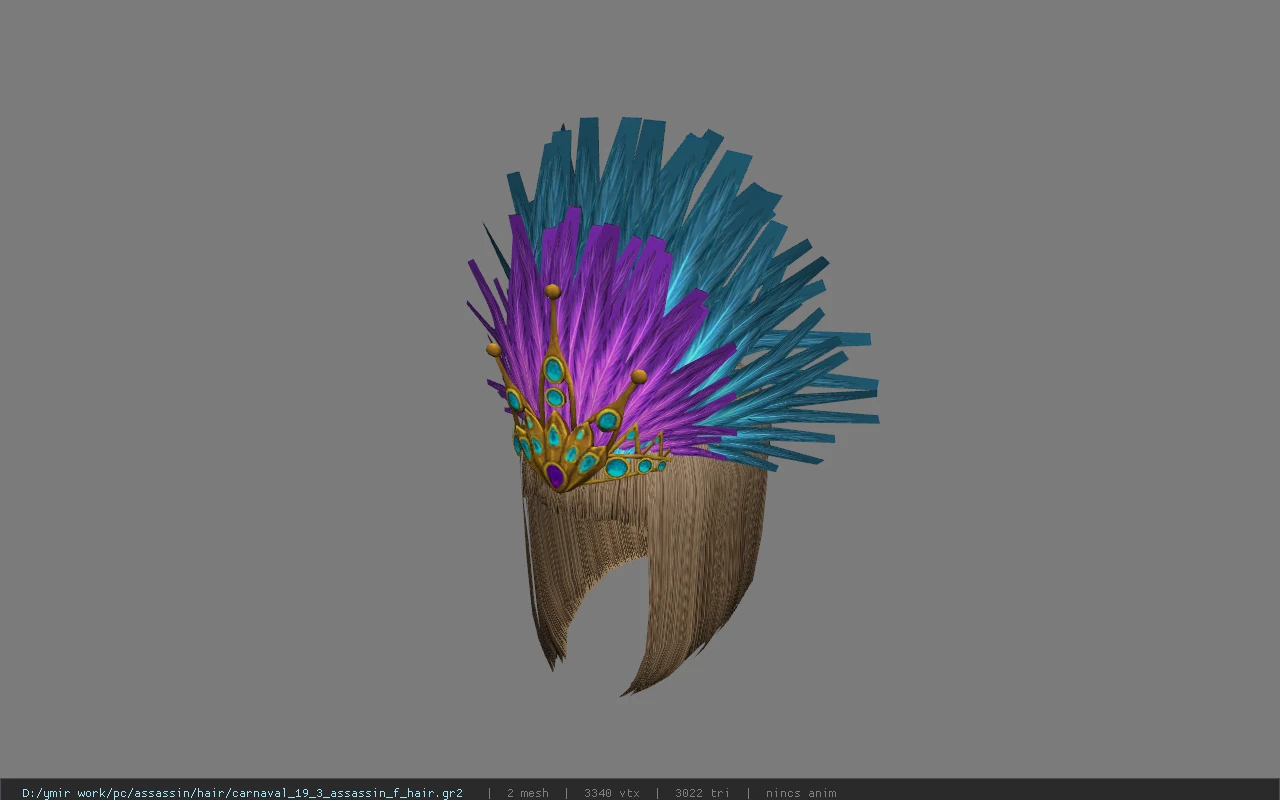Click the '3340 vtx' vertex count
The image size is (1280, 800).
click(x=611, y=793)
